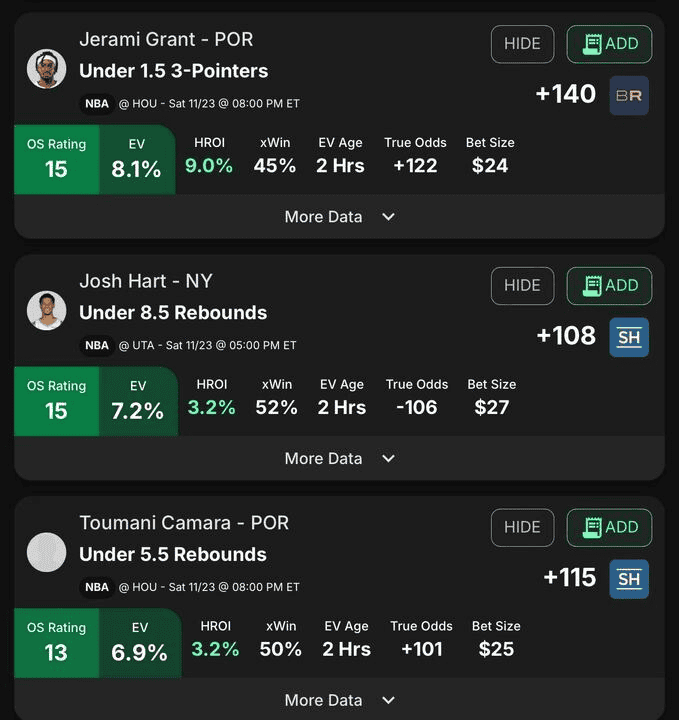Select the +140 odds for Jerami Grant
This screenshot has height=720, width=679.
tap(566, 94)
